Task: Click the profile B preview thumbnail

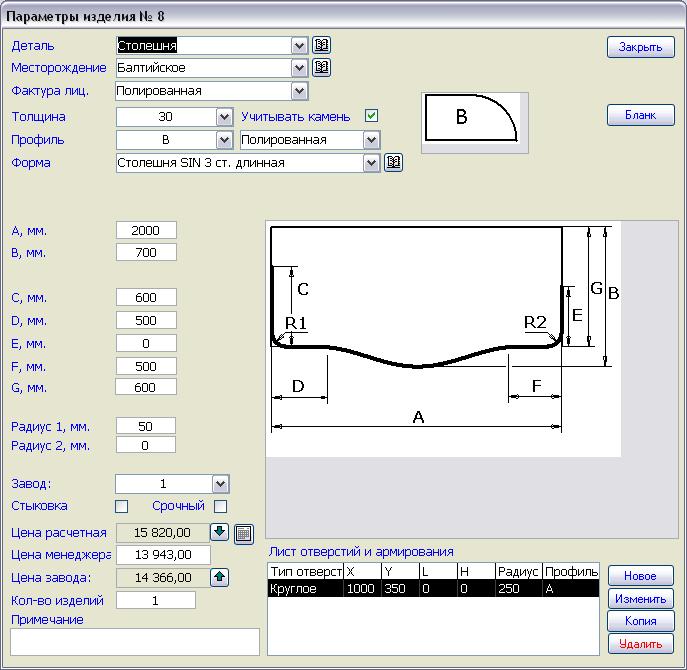Action: 475,123
